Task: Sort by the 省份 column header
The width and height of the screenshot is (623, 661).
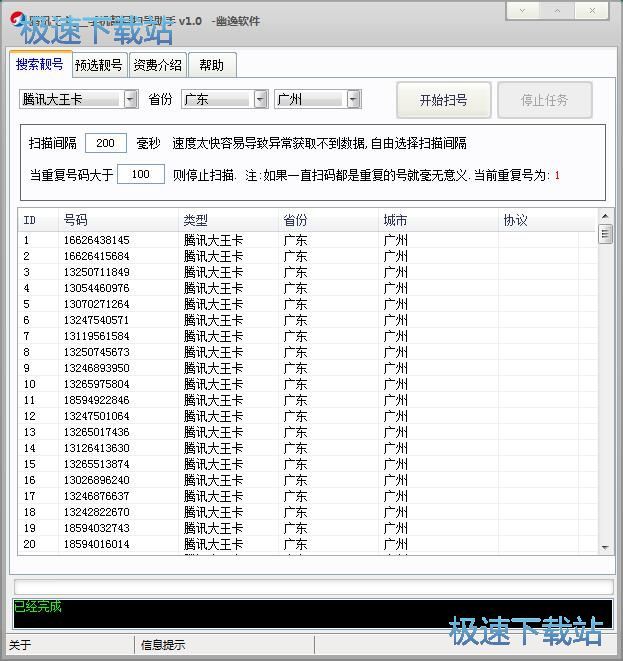Action: (x=328, y=220)
